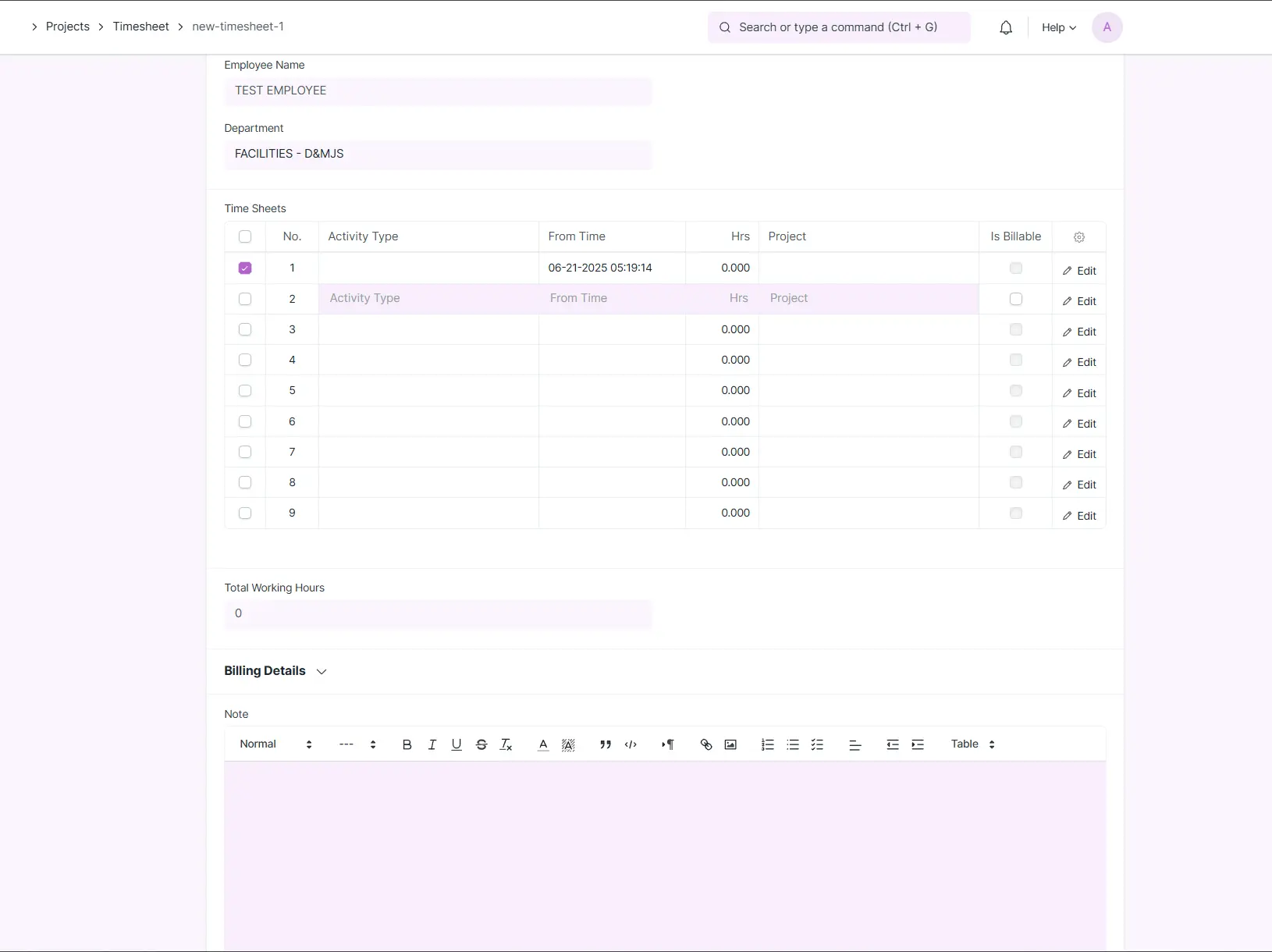This screenshot has width=1272, height=952.
Task: Insert a blockquote in the note
Action: point(605,744)
